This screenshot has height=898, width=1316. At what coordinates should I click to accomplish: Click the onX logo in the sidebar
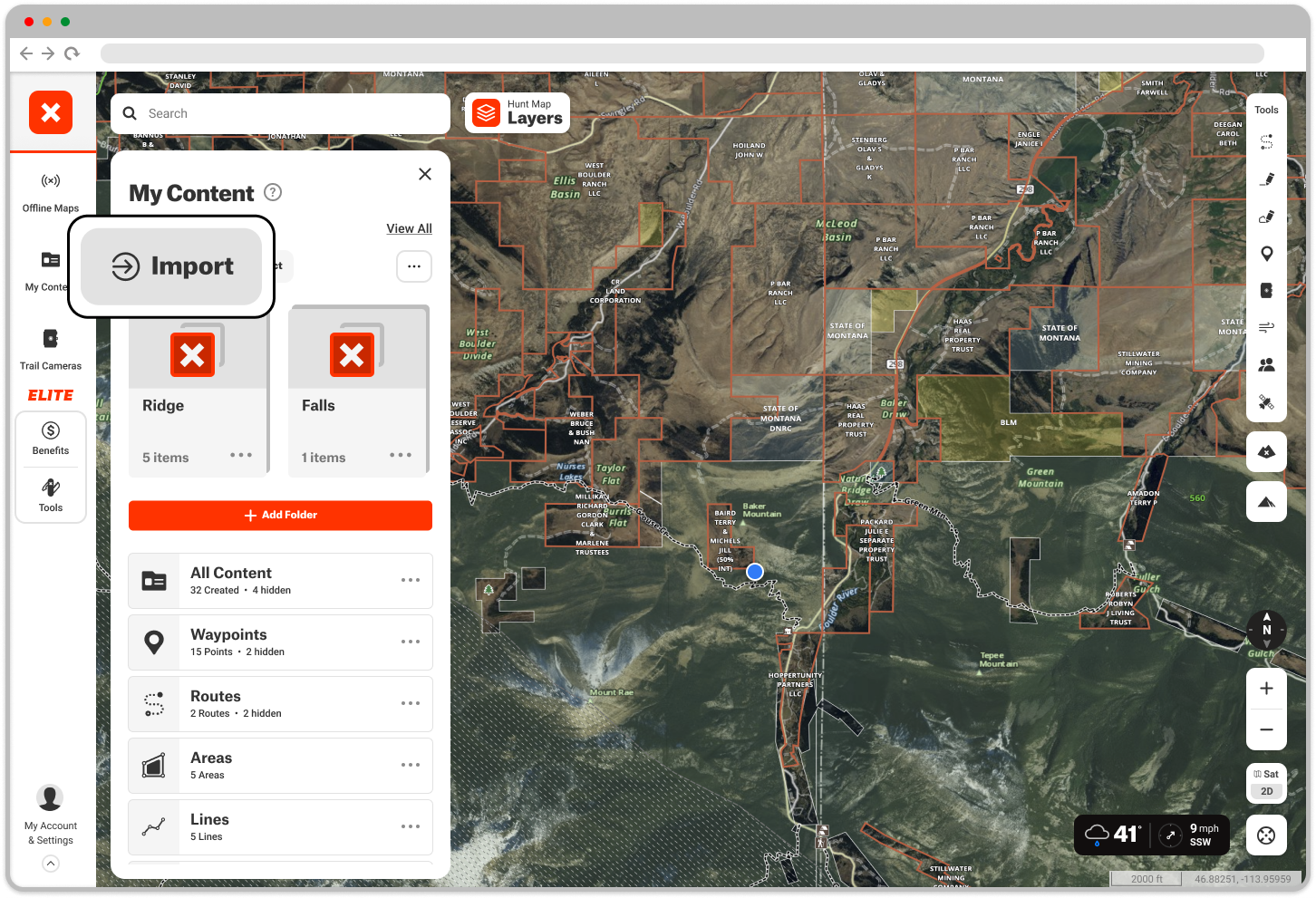(x=51, y=112)
